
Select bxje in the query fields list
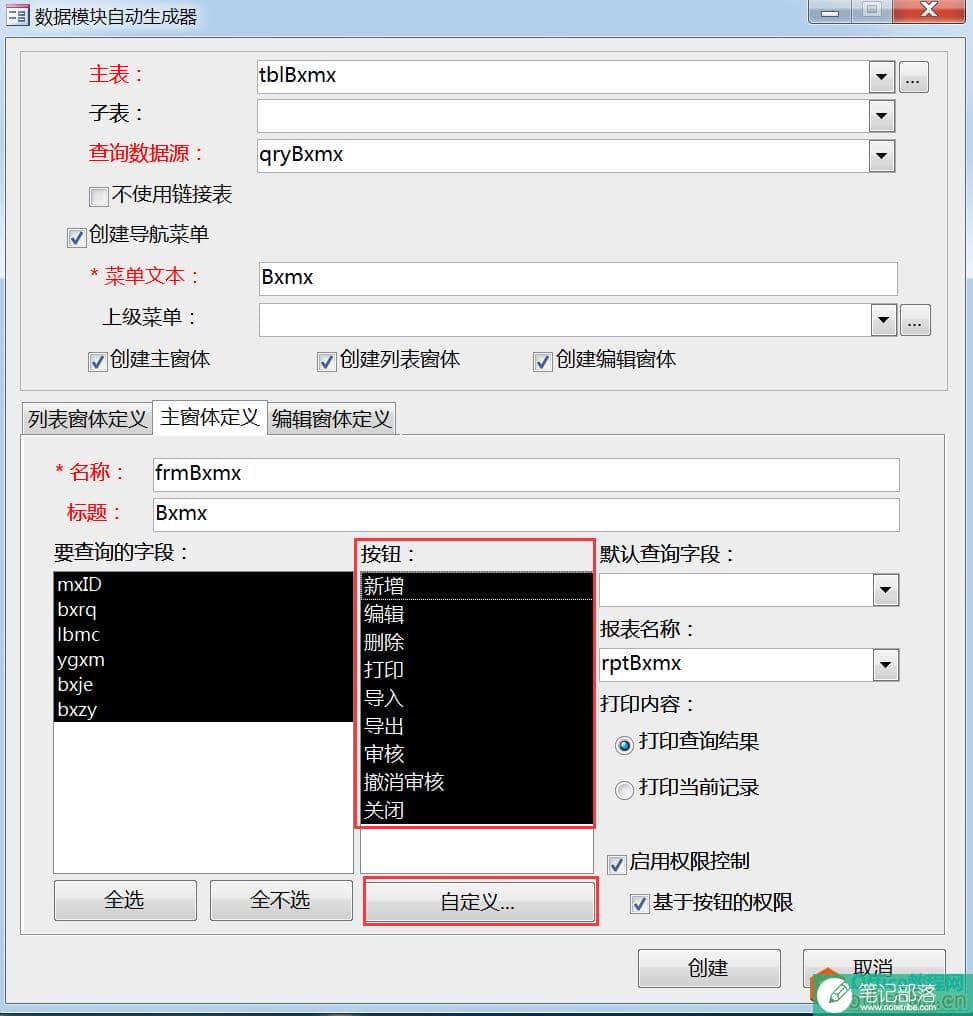(x=203, y=684)
